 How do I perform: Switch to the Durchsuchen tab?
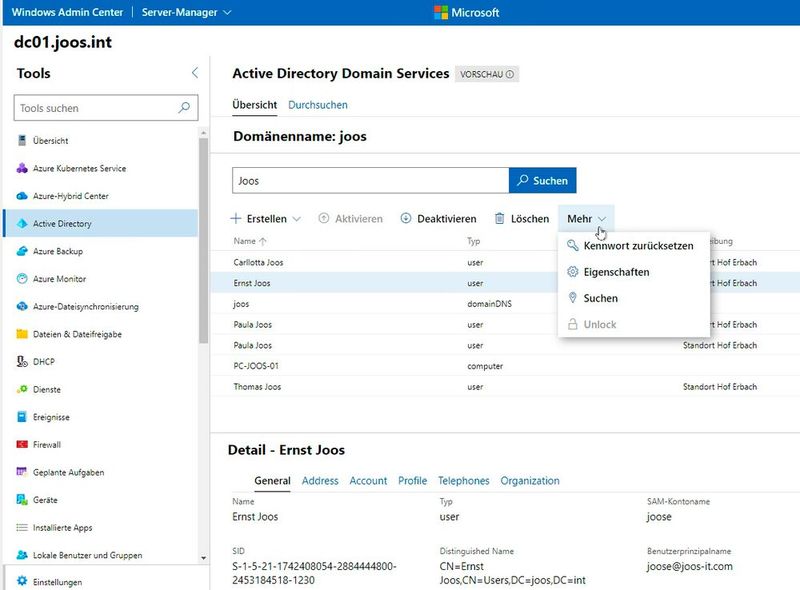pos(320,104)
